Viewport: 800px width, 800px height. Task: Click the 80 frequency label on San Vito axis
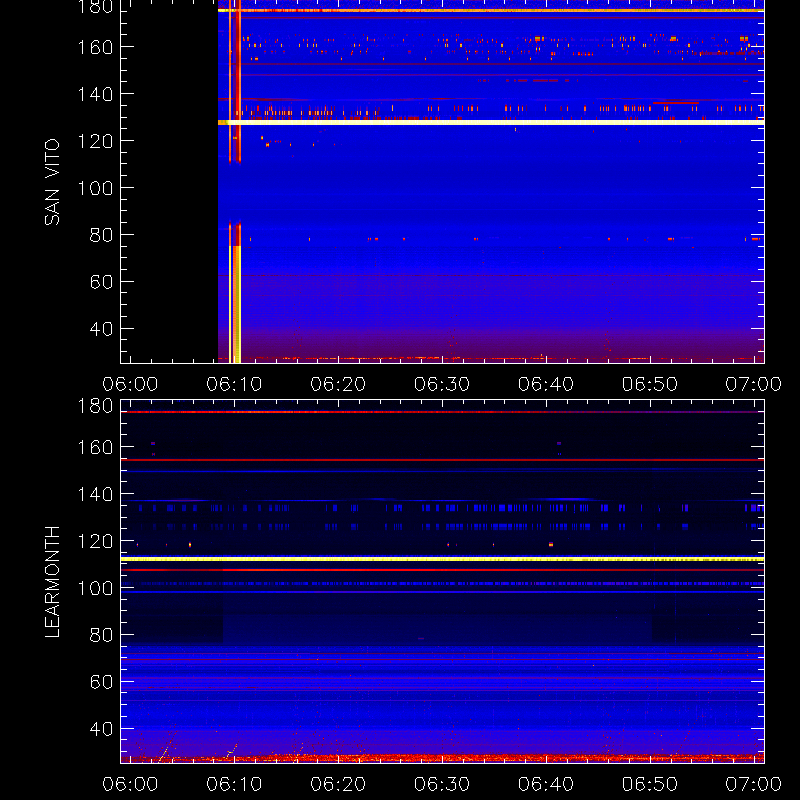tap(101, 235)
